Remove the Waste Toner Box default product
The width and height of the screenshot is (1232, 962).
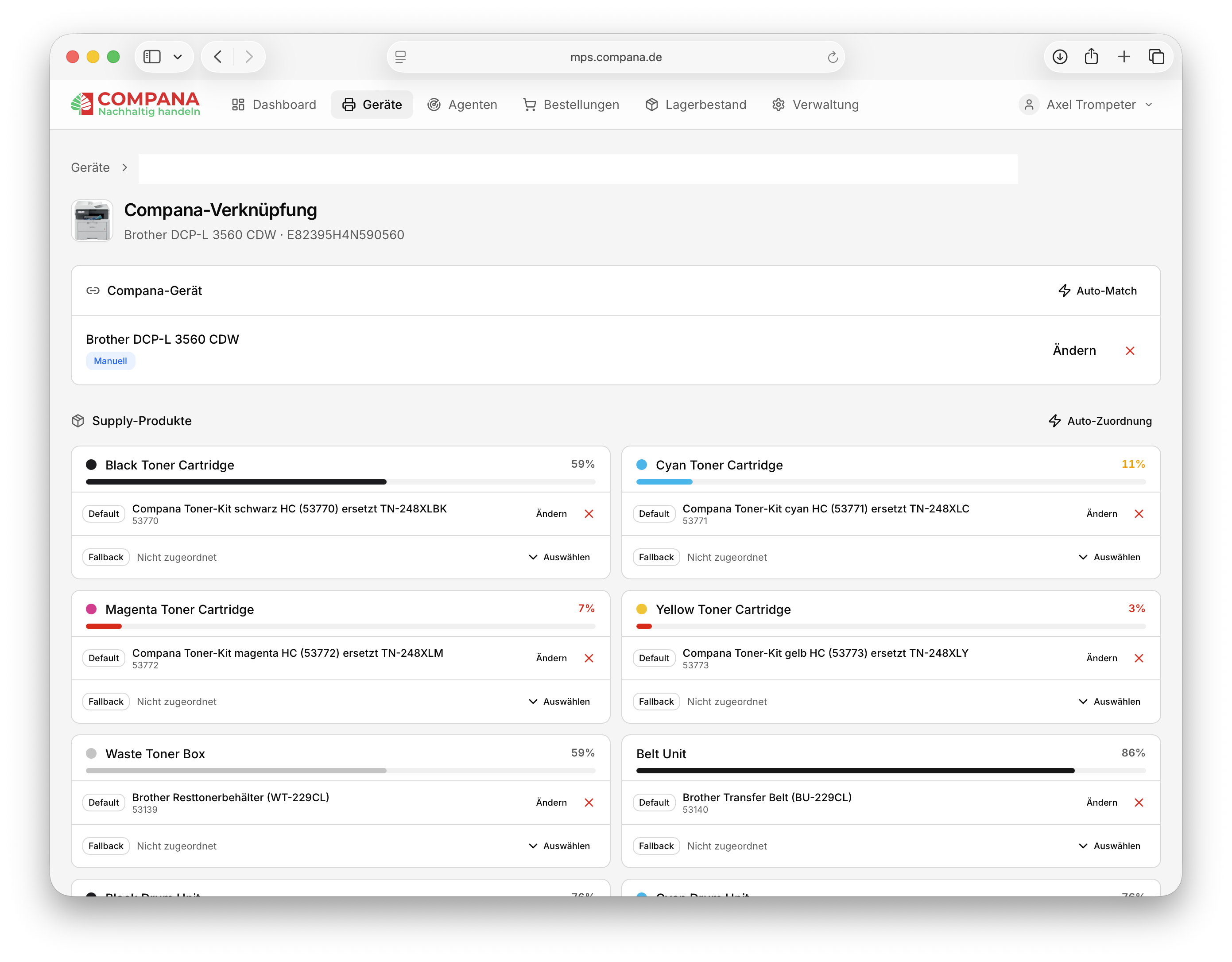pos(589,802)
